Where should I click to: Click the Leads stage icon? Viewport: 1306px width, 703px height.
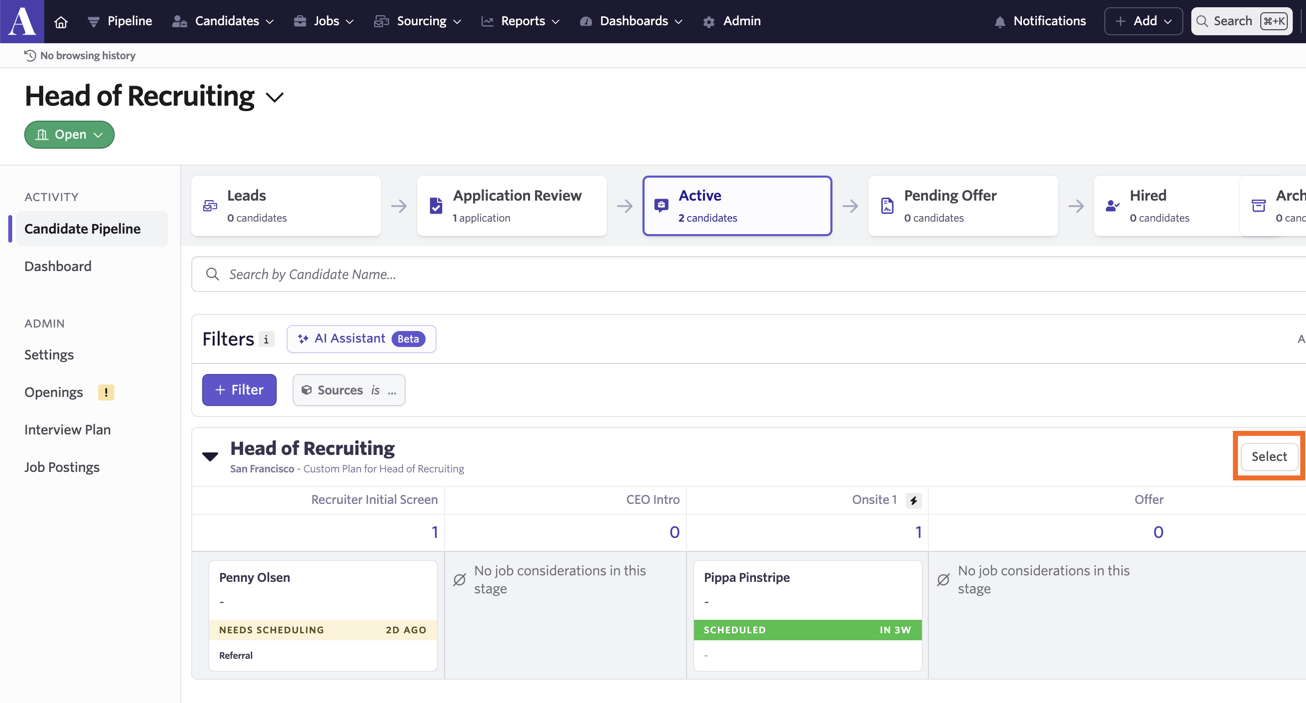210,206
